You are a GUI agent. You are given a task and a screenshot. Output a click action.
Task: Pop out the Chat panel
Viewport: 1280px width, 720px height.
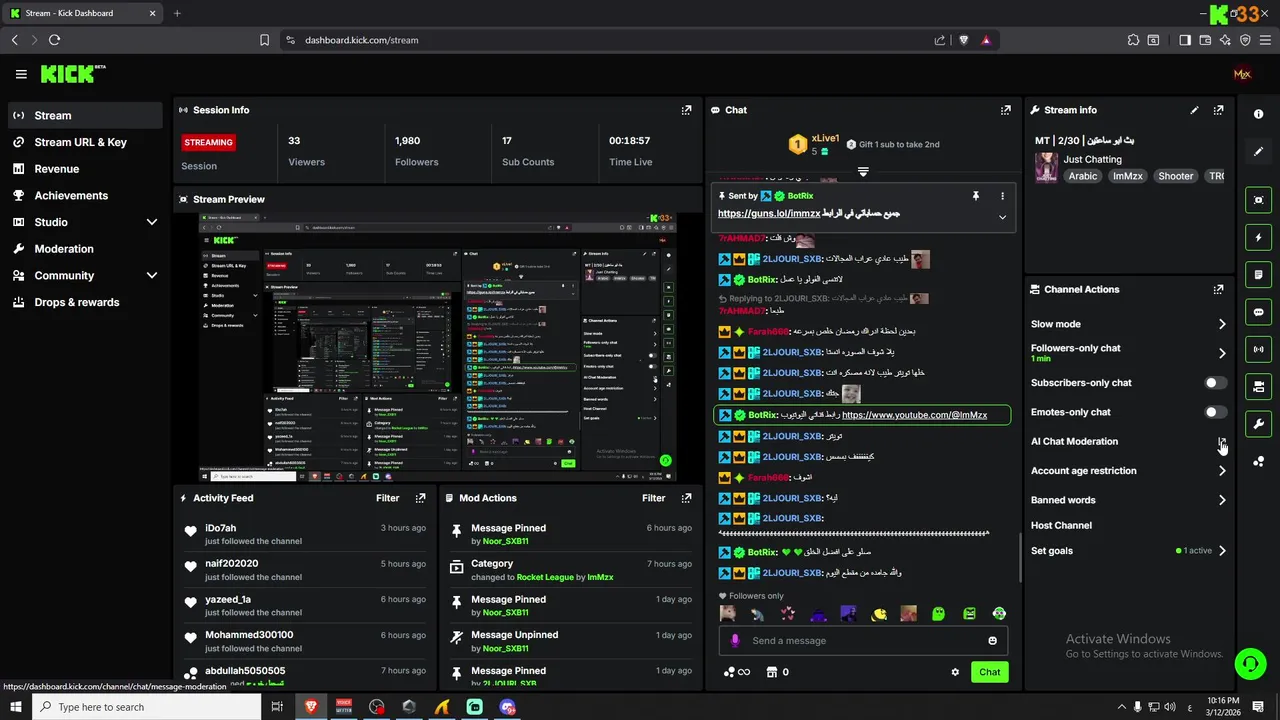pyautogui.click(x=1005, y=110)
